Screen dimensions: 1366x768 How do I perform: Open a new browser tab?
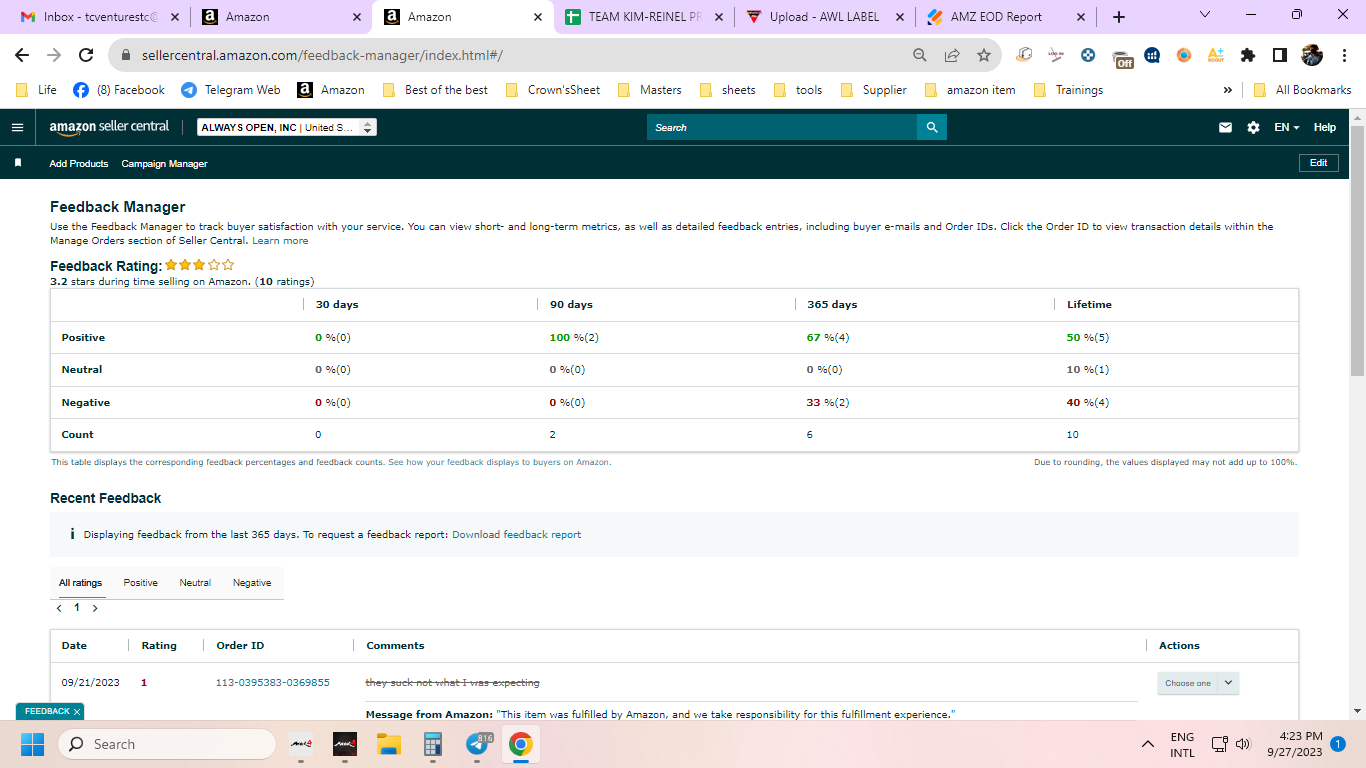pyautogui.click(x=1119, y=17)
